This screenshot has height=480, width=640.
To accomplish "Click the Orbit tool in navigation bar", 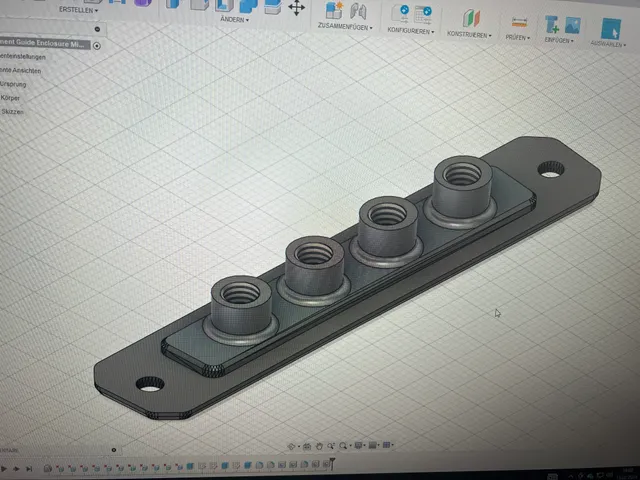I will click(292, 447).
